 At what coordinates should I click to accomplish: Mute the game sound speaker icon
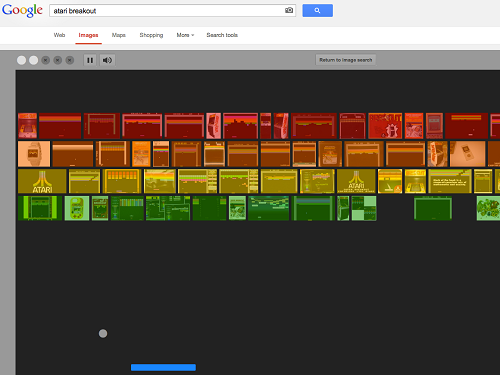[x=107, y=60]
